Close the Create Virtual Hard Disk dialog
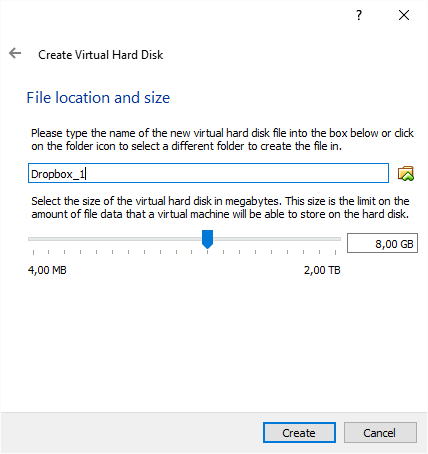Screen dimensions: 428x454 [x=404, y=15]
